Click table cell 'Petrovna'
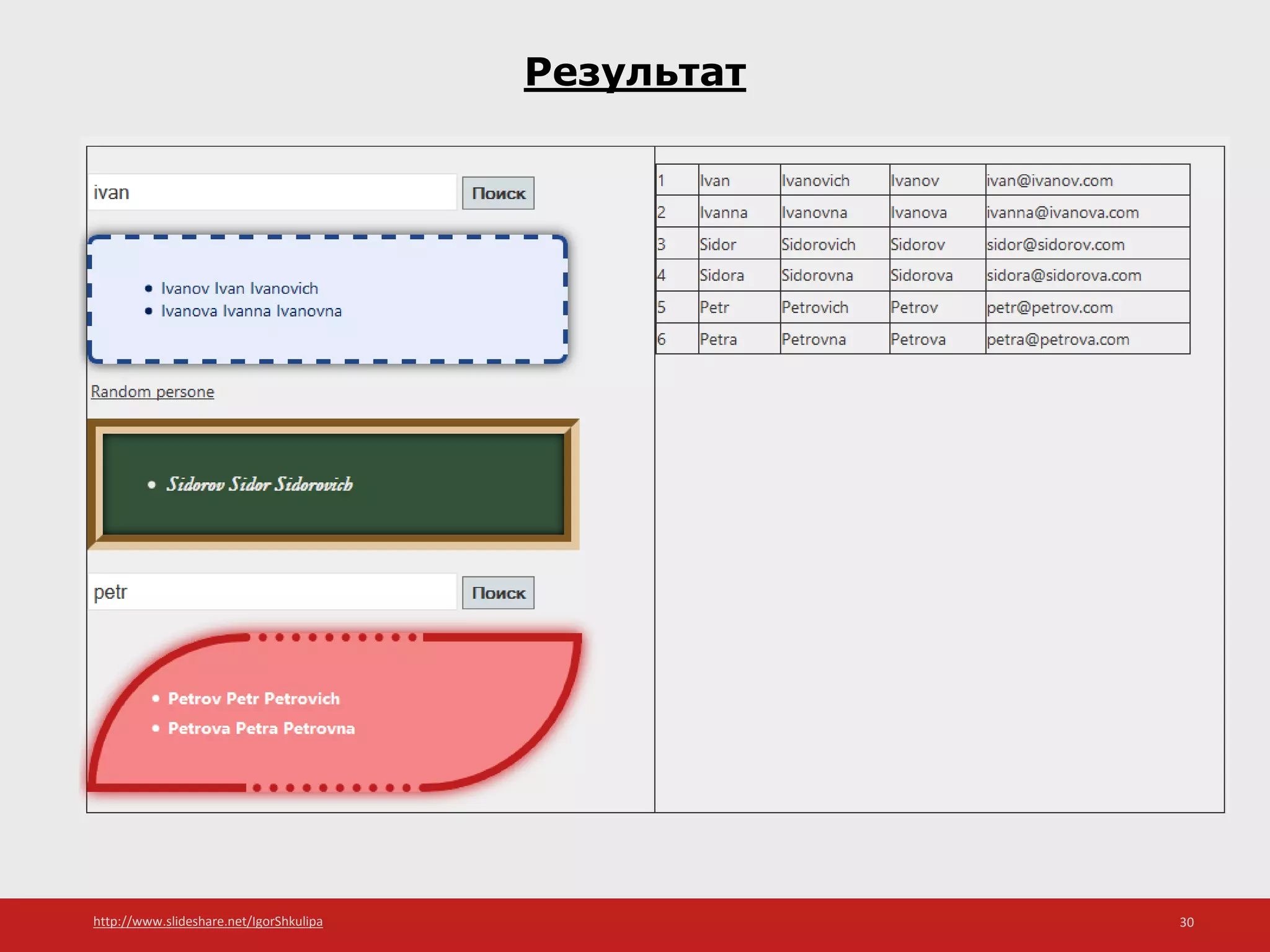The height and width of the screenshot is (952, 1270). pyautogui.click(x=835, y=338)
